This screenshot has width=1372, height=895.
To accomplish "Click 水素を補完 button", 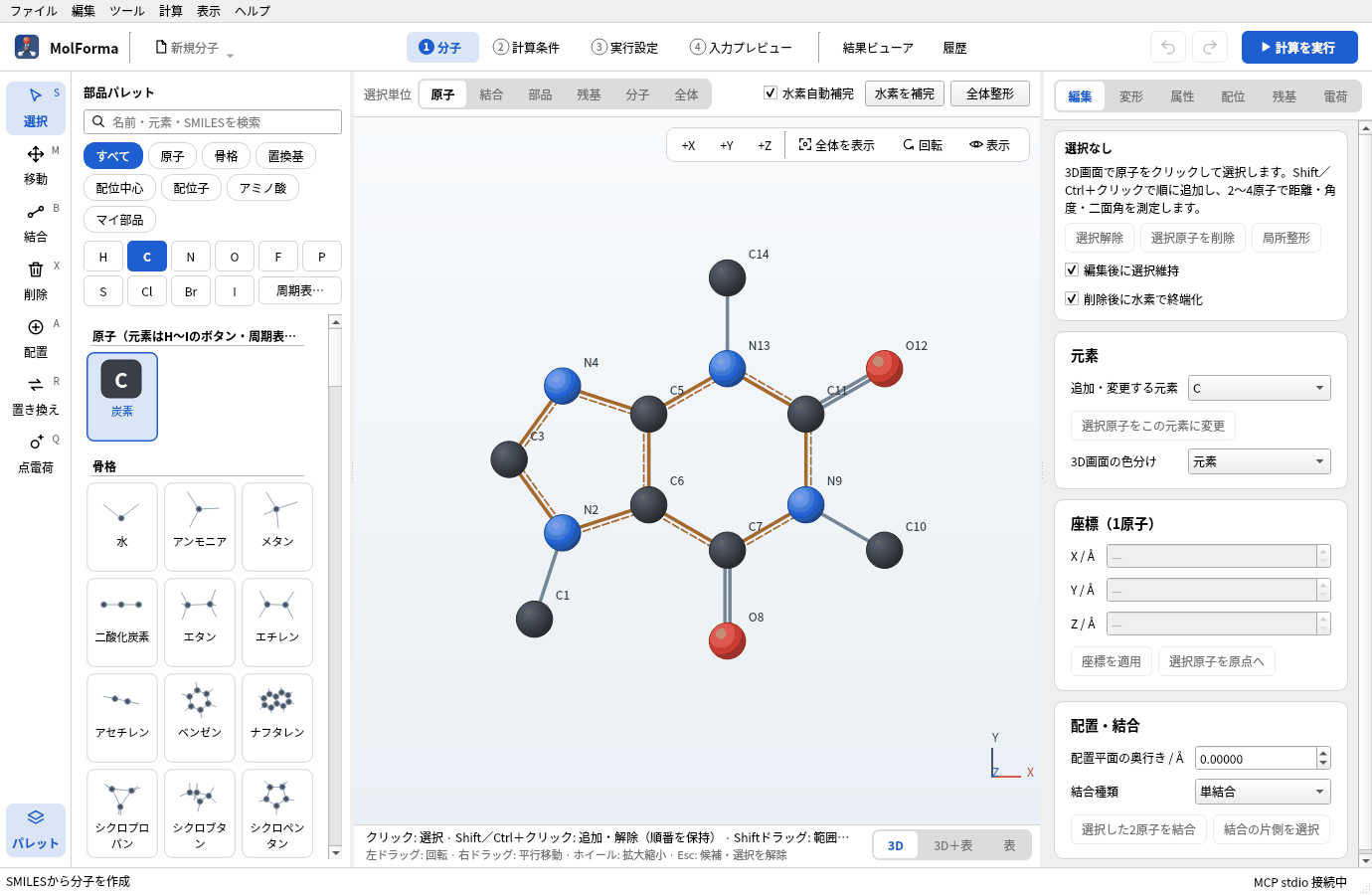I will 905,93.
